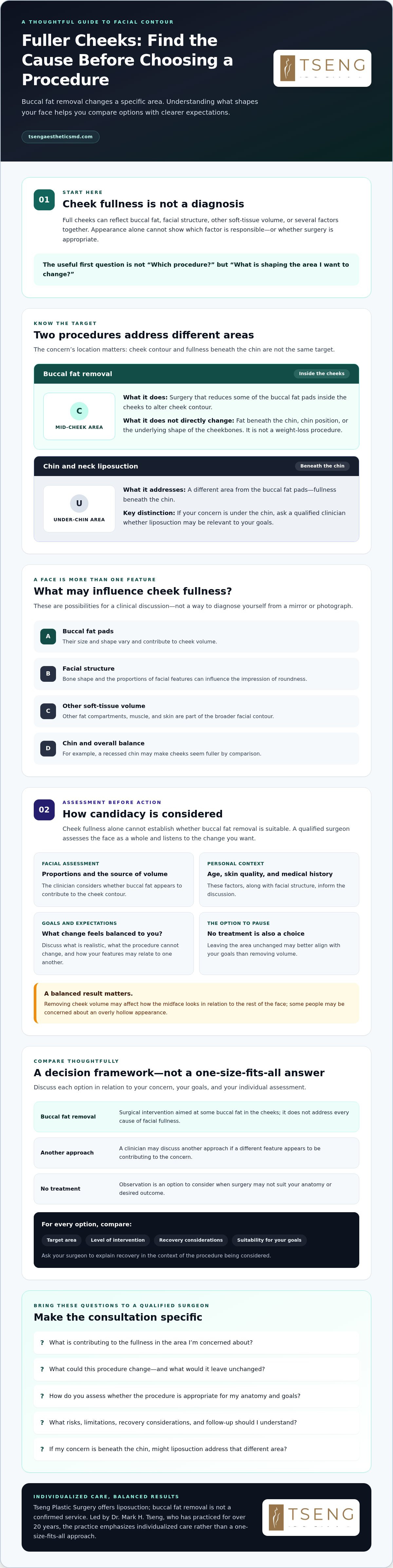Image resolution: width=393 pixels, height=1568 pixels.
Task: Click badge B beside Facial structure
Action: [48, 674]
